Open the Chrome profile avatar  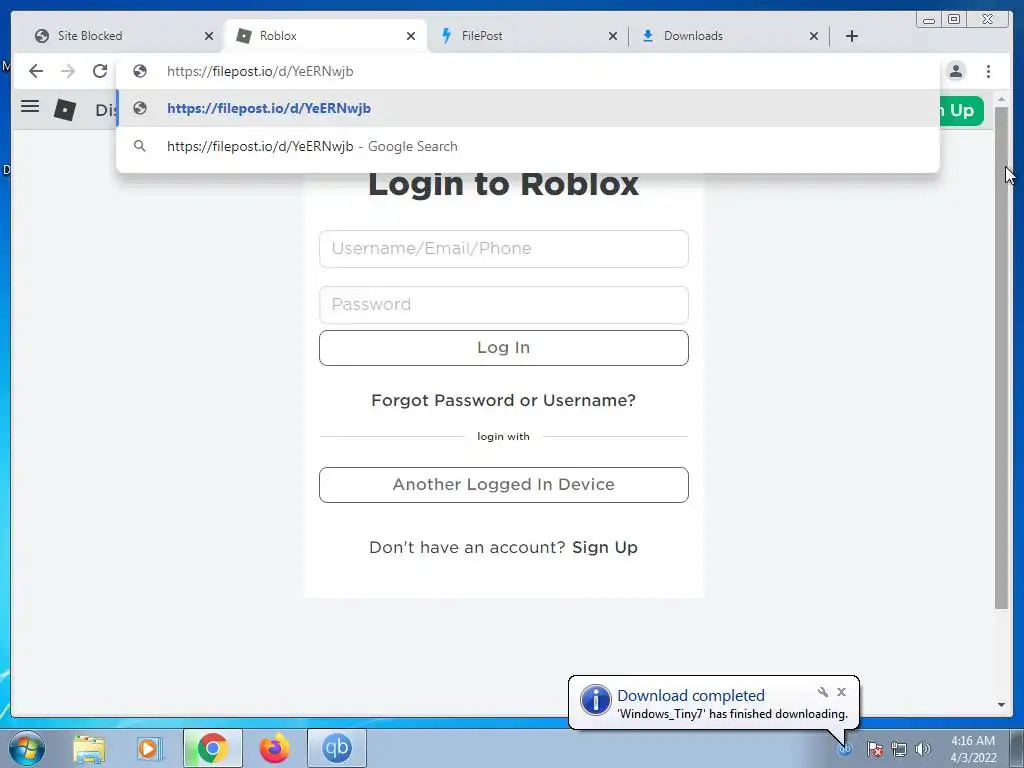coord(956,71)
